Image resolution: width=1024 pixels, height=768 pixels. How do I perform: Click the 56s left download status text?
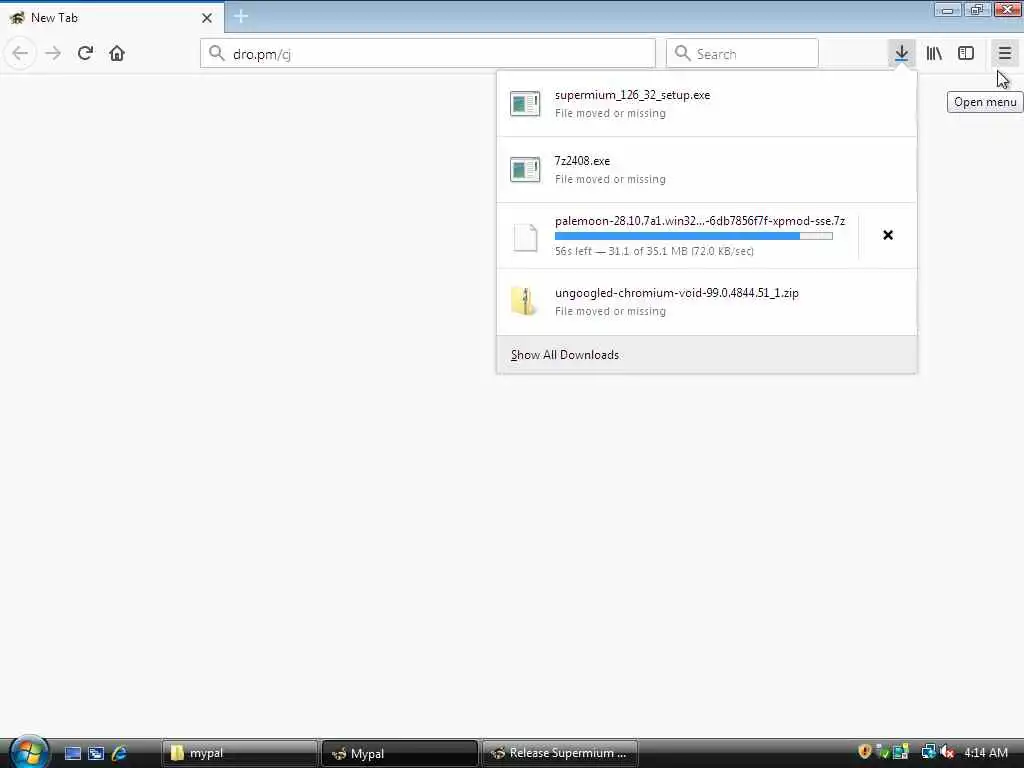[654, 251]
